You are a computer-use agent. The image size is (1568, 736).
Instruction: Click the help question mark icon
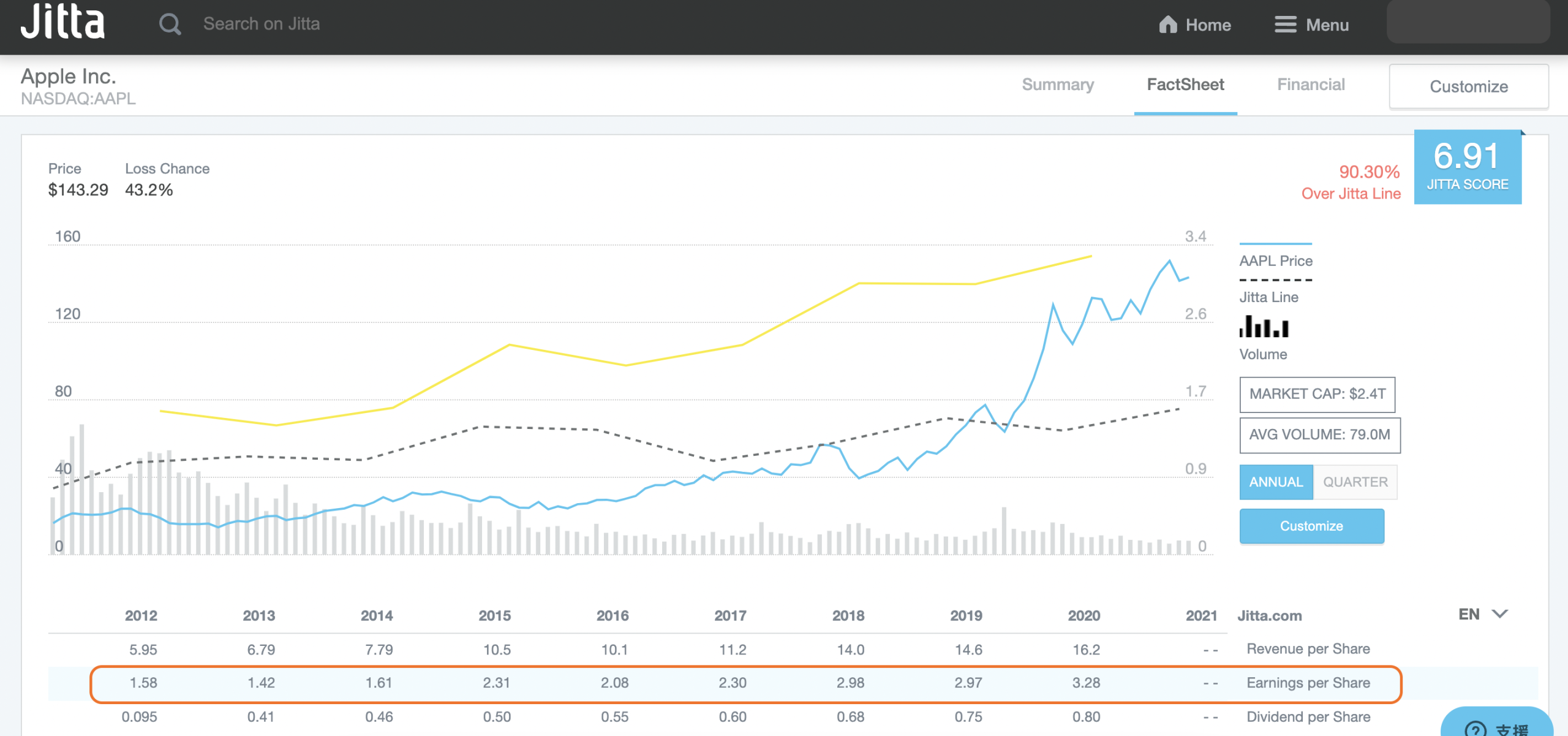click(1475, 729)
